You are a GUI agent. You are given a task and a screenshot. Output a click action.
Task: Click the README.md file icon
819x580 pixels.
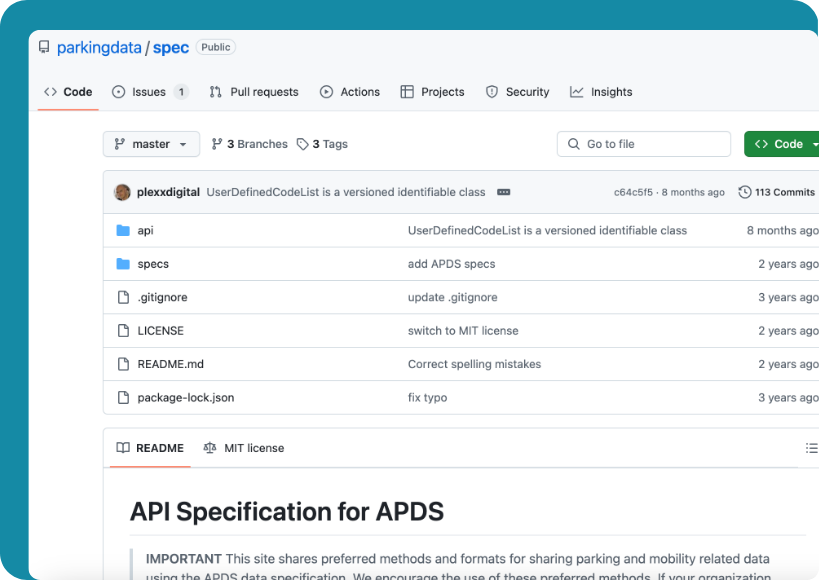123,364
